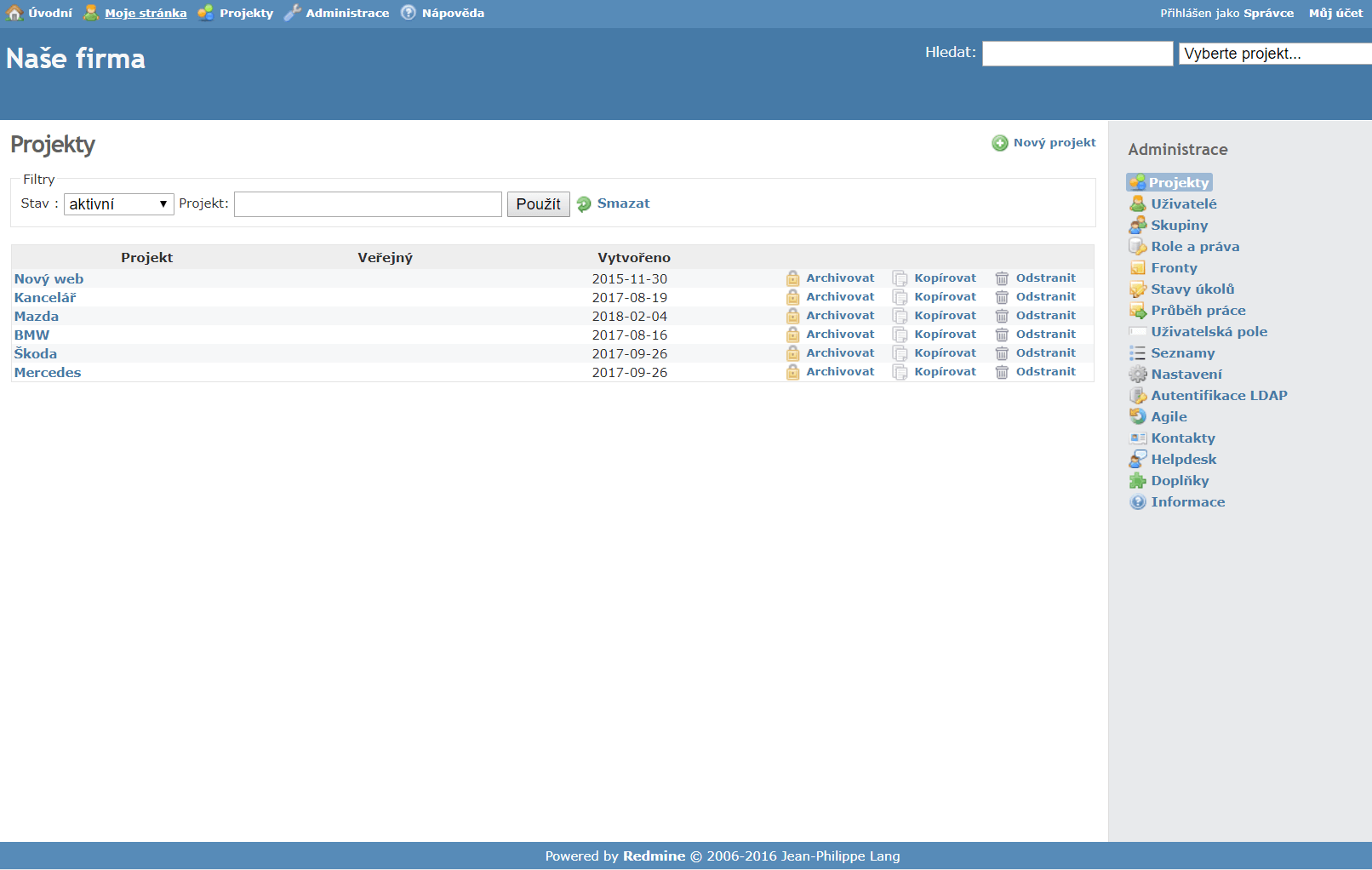Open the Mercedes project link
The width and height of the screenshot is (1372, 870).
48,373
